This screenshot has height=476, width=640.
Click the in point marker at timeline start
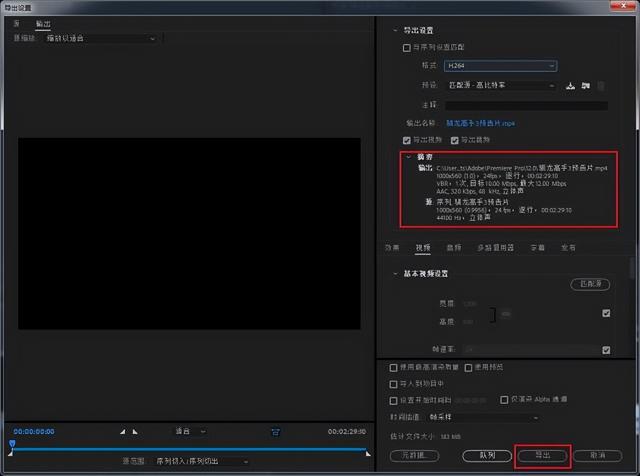coord(11,453)
